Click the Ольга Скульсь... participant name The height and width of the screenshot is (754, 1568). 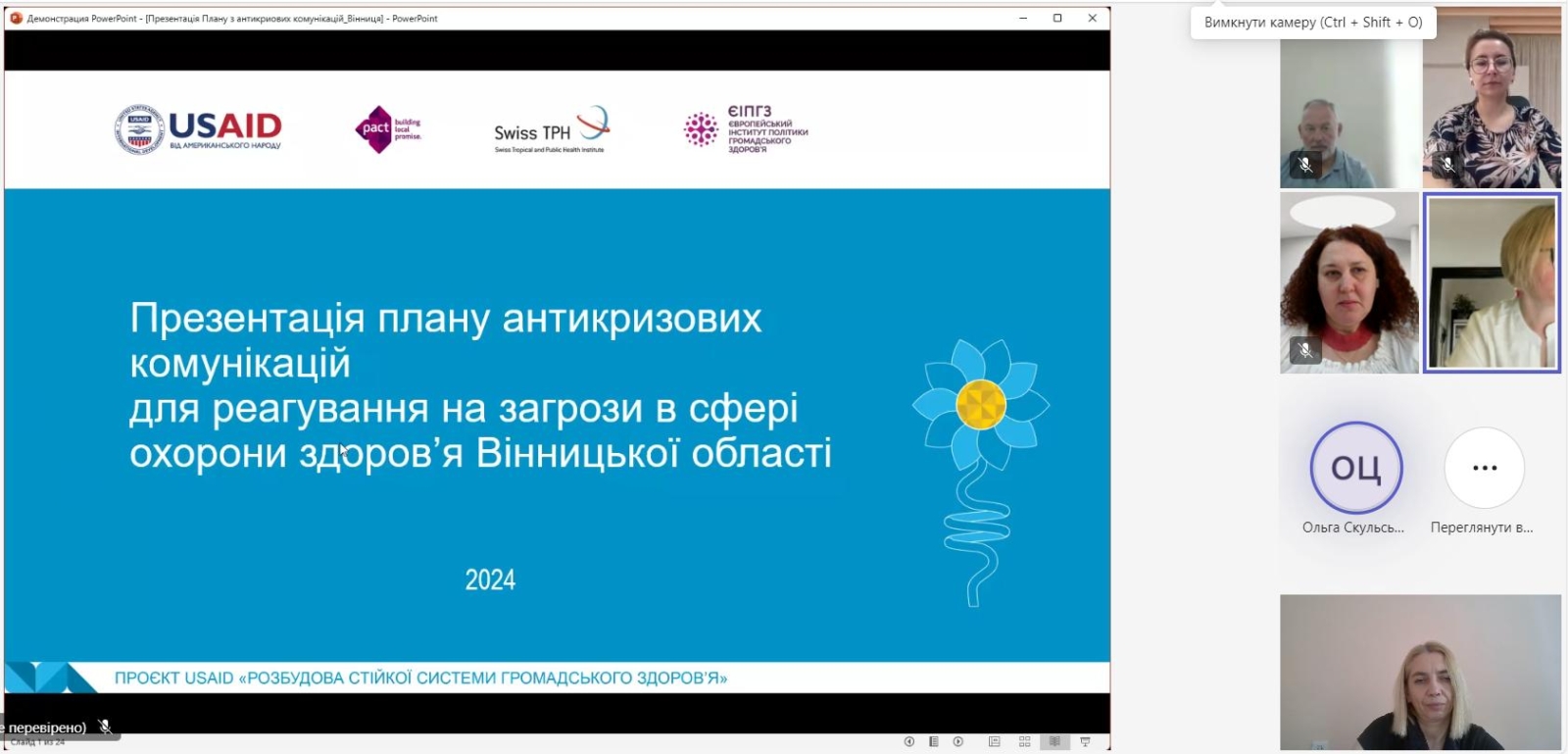click(1352, 528)
